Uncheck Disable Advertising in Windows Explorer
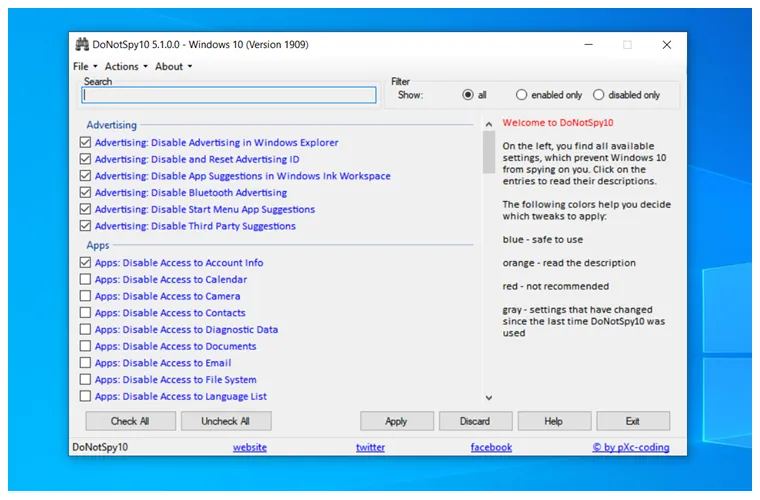The image size is (760, 500). 85,142
